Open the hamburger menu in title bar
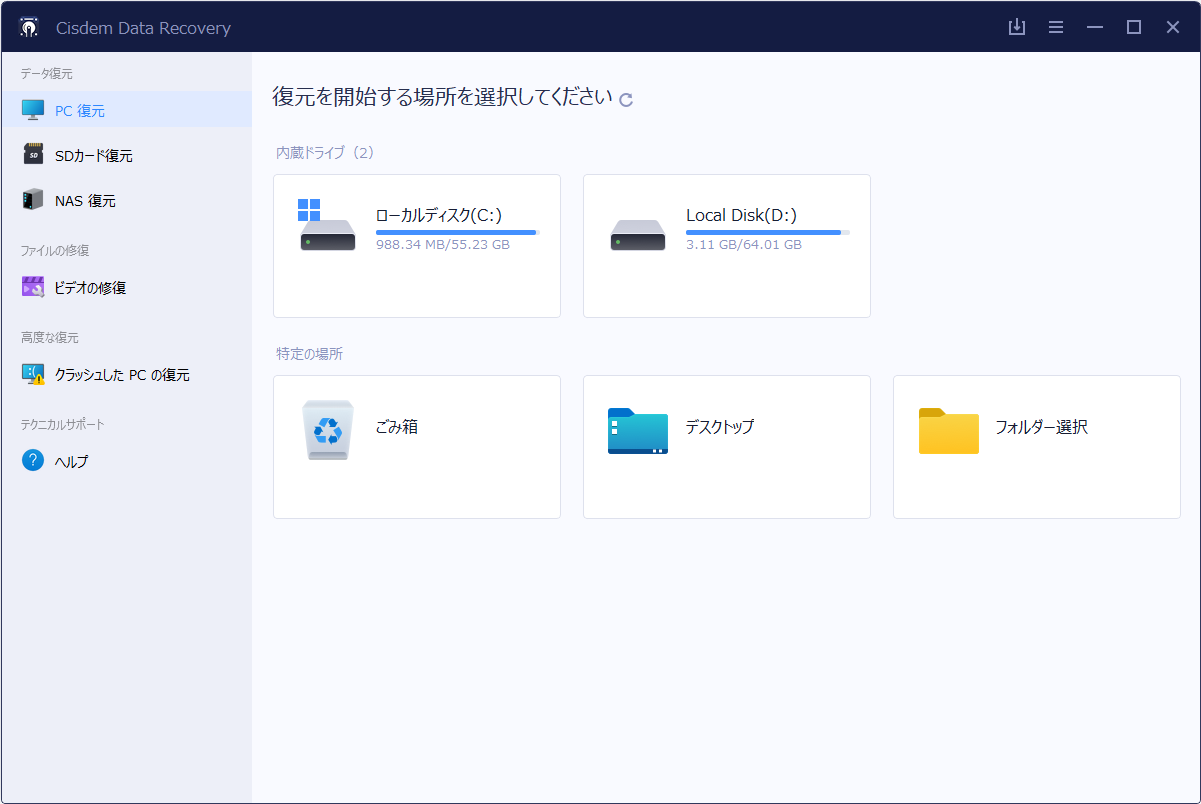Image resolution: width=1201 pixels, height=804 pixels. [1056, 27]
